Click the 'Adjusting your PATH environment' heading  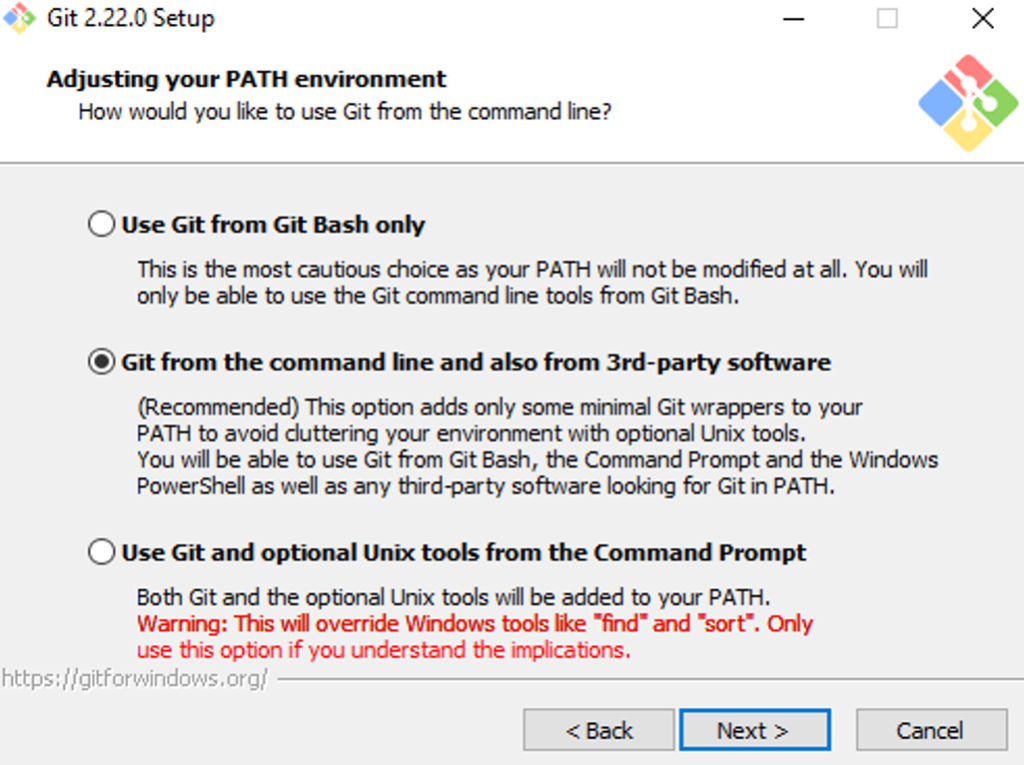(x=246, y=79)
